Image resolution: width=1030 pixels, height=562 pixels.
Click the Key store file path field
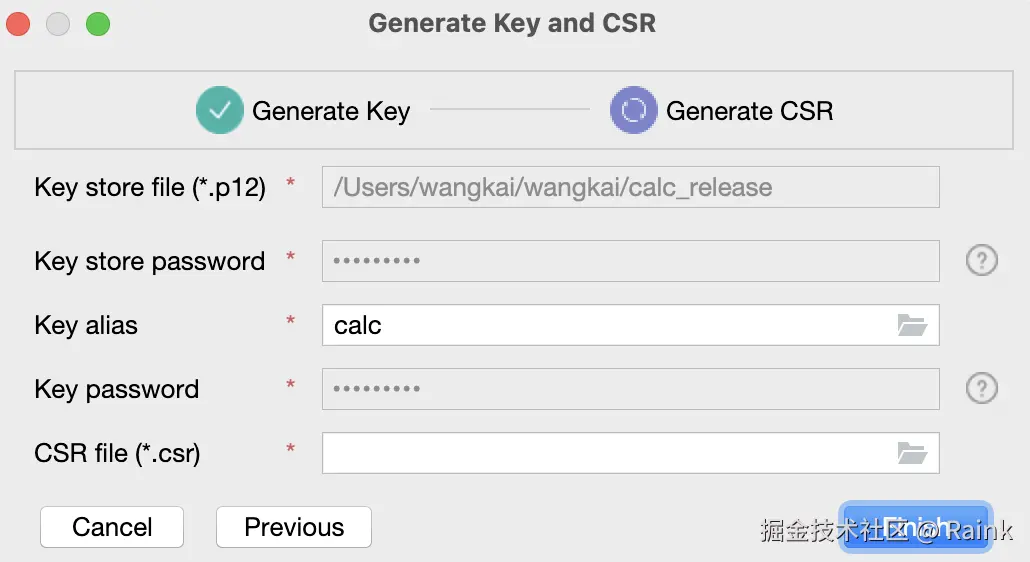coord(630,187)
